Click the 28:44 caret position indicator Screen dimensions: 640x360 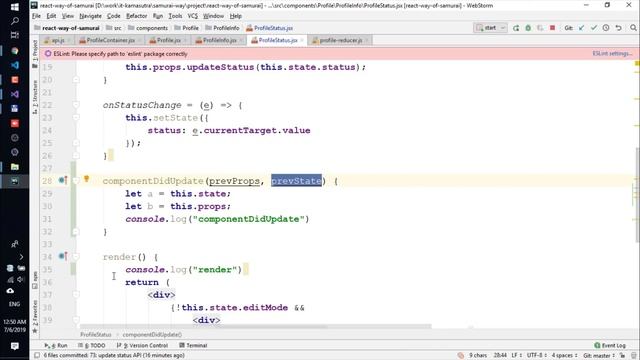(500, 356)
